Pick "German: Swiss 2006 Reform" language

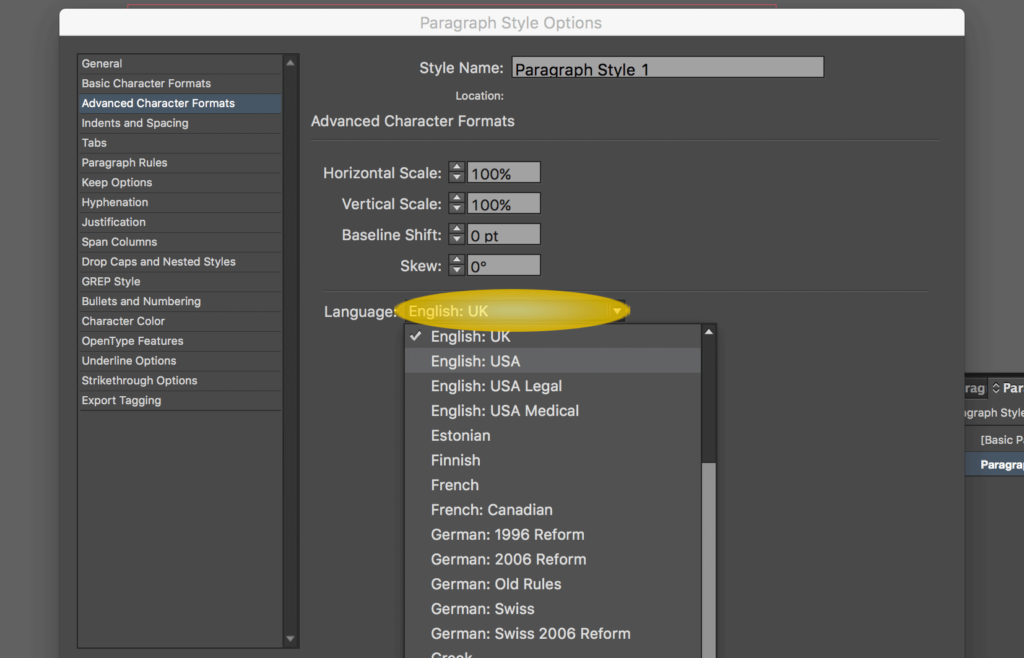point(530,633)
